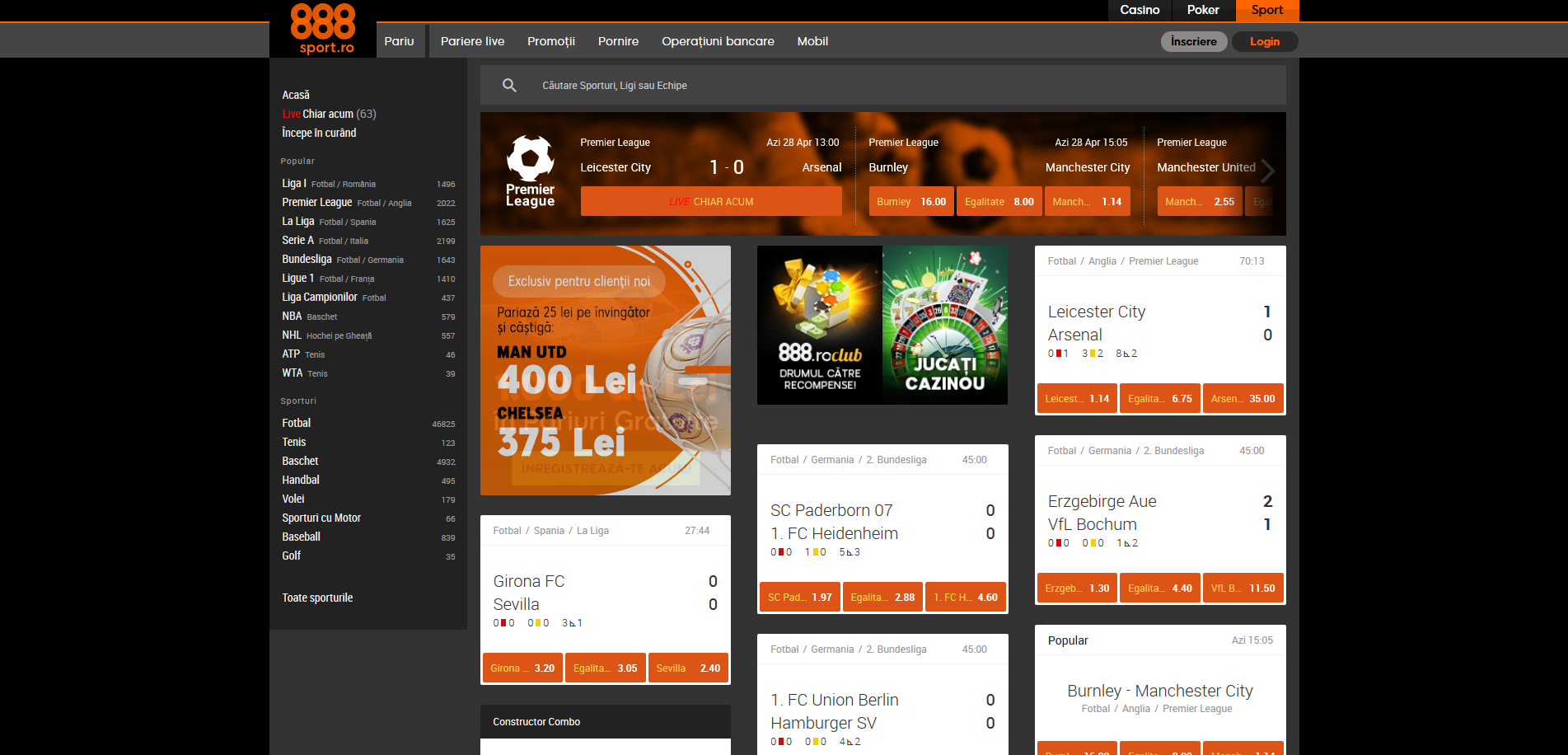The image size is (1568, 755).
Task: Bet VfL Bochum 11.50 odds
Action: 1243,589
